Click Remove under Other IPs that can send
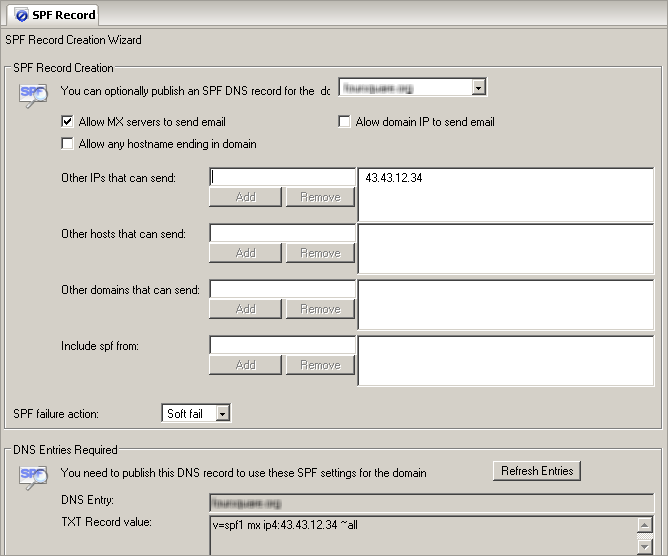This screenshot has height=556, width=668. (x=320, y=197)
